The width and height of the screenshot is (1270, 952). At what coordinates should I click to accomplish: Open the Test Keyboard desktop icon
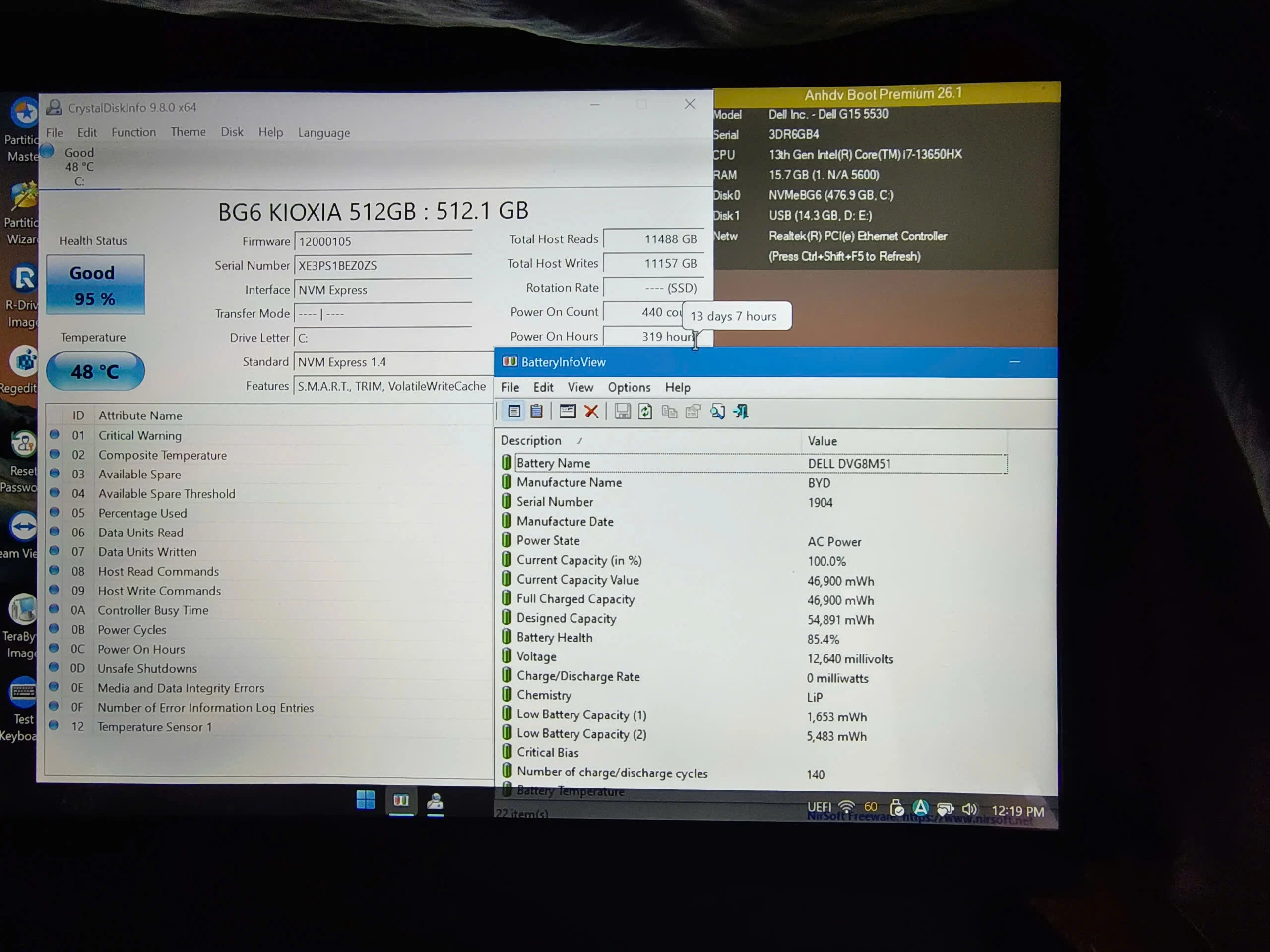pos(22,710)
